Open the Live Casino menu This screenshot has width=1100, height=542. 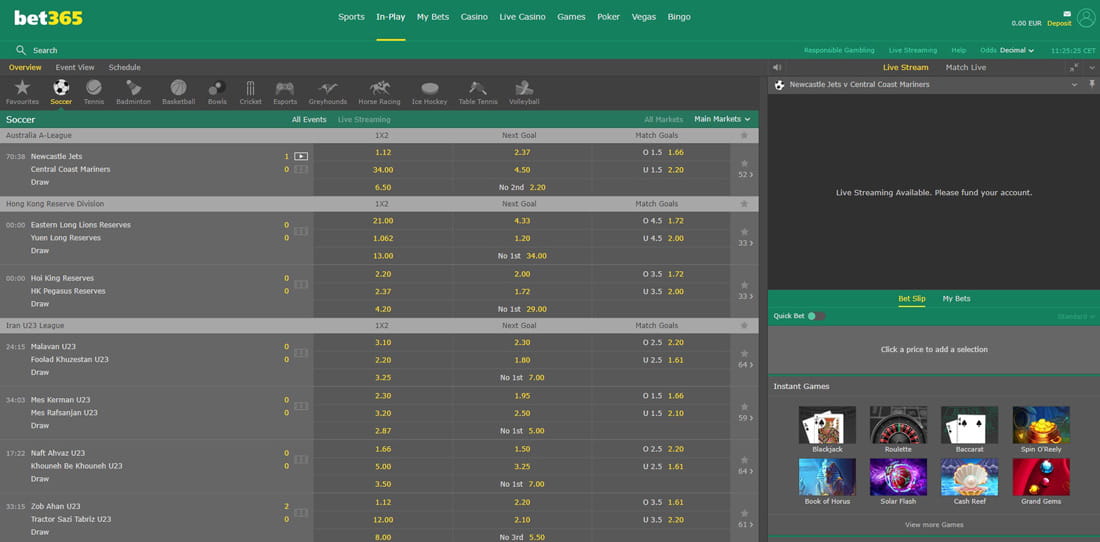[x=522, y=17]
